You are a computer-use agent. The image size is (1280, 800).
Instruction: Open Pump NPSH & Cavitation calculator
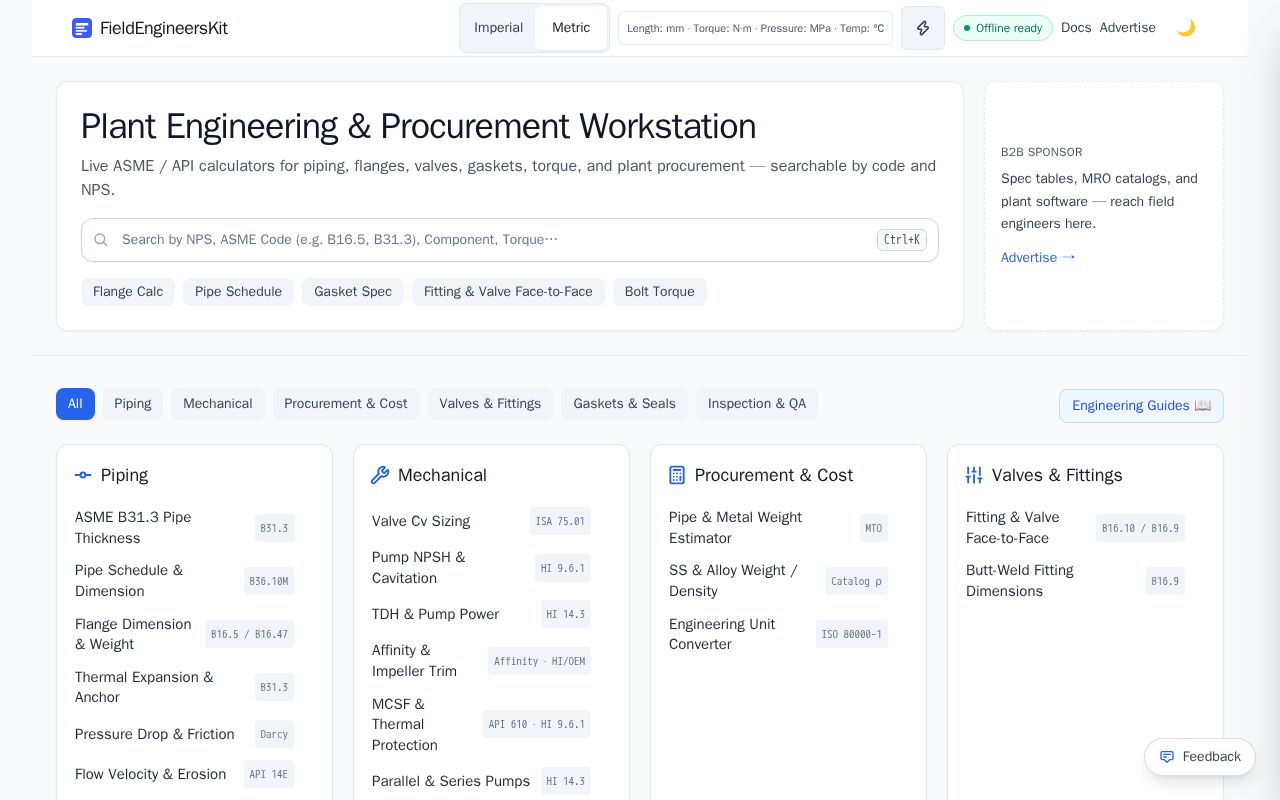click(x=481, y=568)
